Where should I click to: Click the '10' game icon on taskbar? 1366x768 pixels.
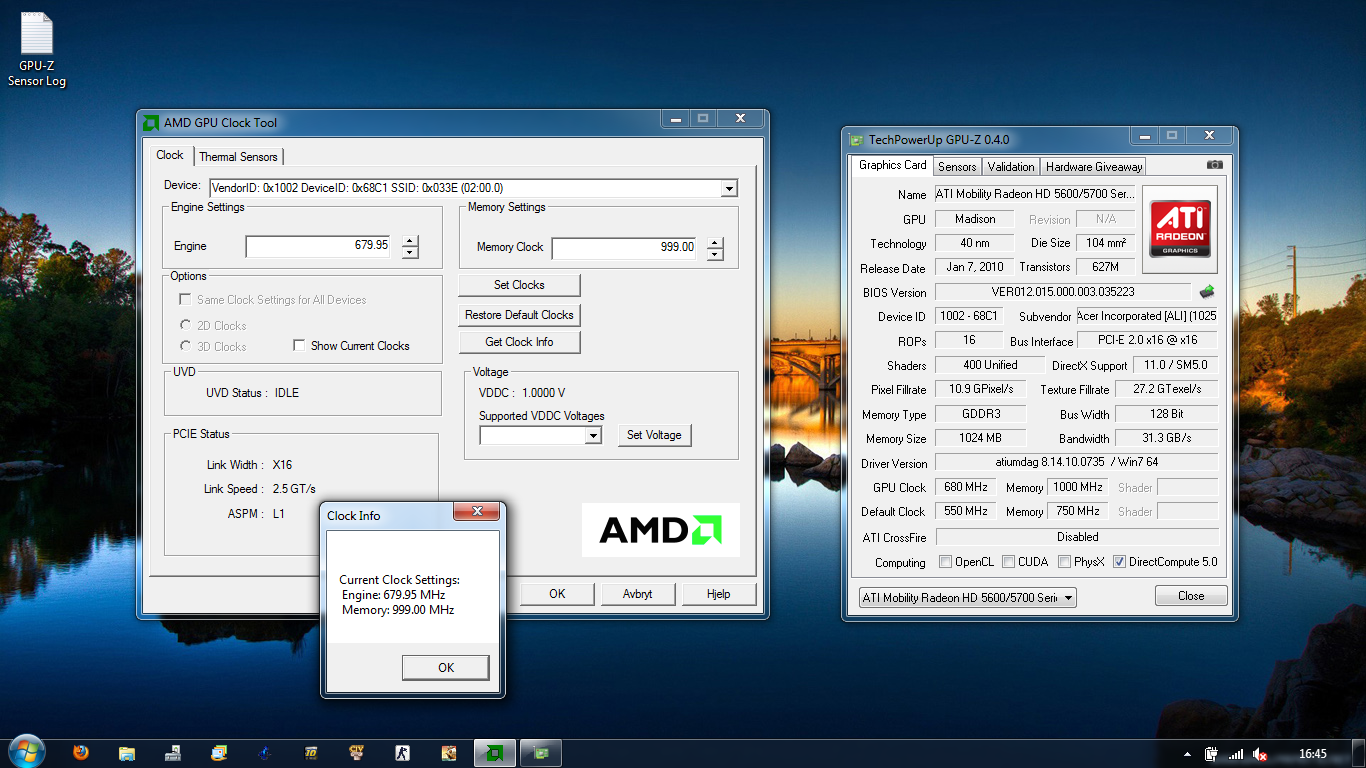tap(311, 753)
